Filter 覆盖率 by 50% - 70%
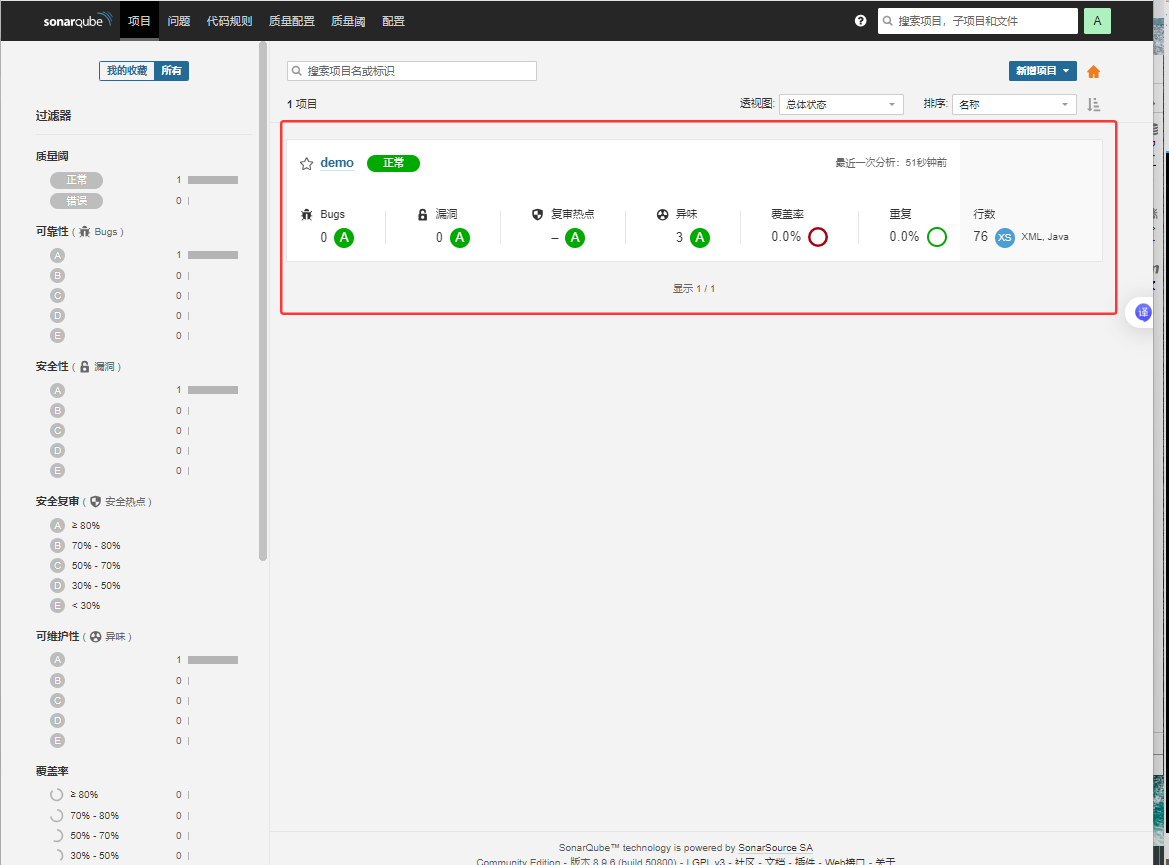Screen dimensions: 1169x865 click(84, 836)
